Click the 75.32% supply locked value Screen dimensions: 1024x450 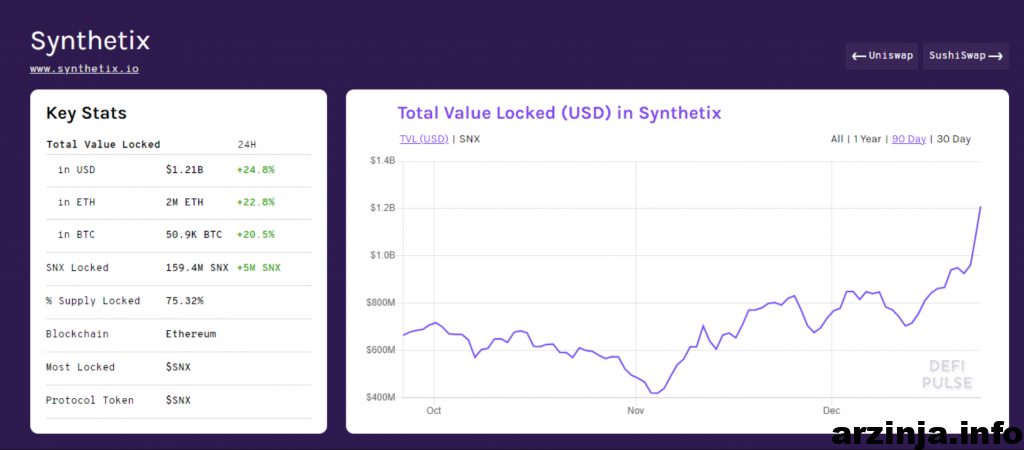point(185,301)
